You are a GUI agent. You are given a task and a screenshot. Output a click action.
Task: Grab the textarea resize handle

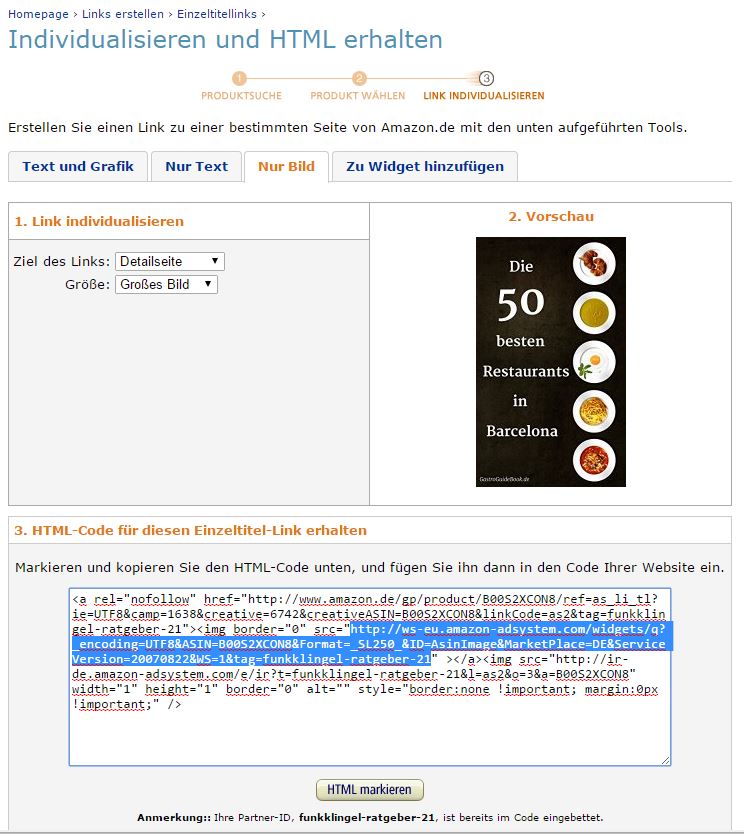666,761
